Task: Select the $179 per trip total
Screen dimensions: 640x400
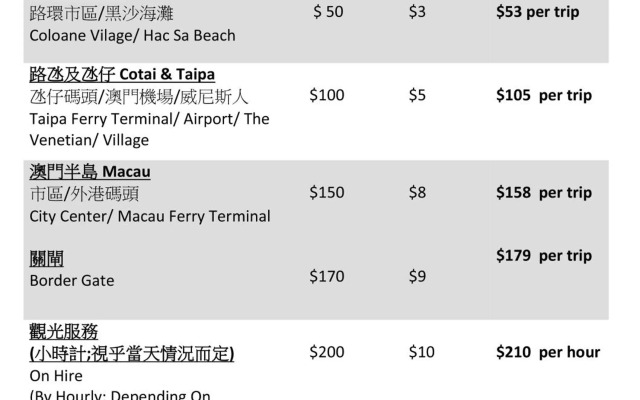Action: click(x=544, y=256)
